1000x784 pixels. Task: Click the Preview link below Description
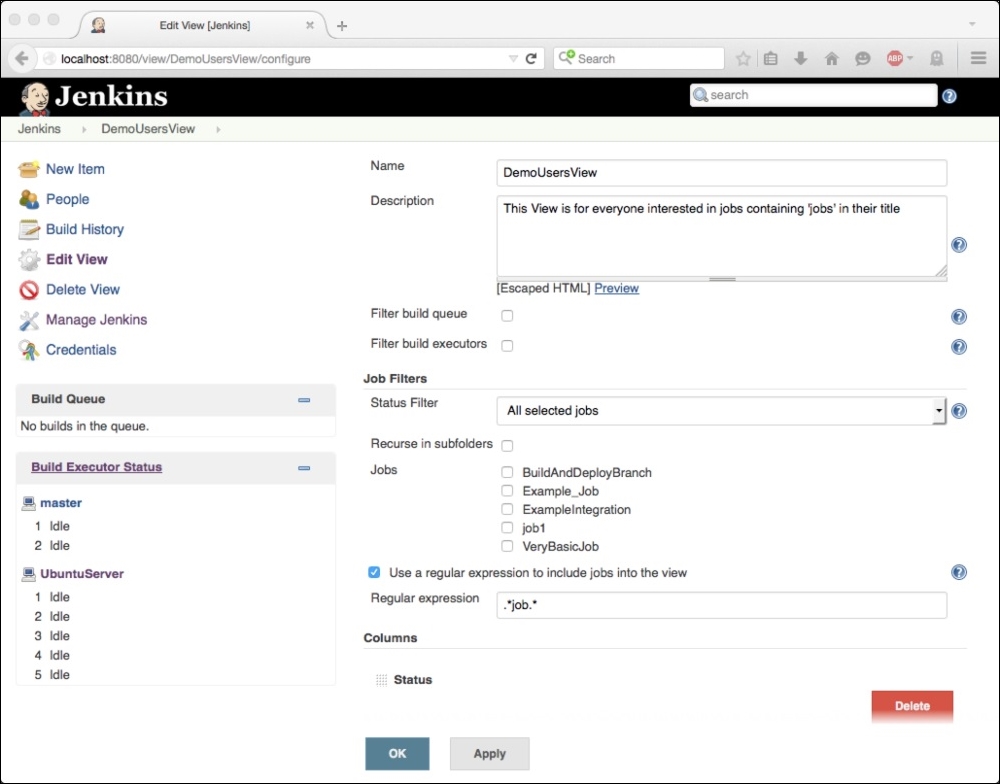point(616,288)
